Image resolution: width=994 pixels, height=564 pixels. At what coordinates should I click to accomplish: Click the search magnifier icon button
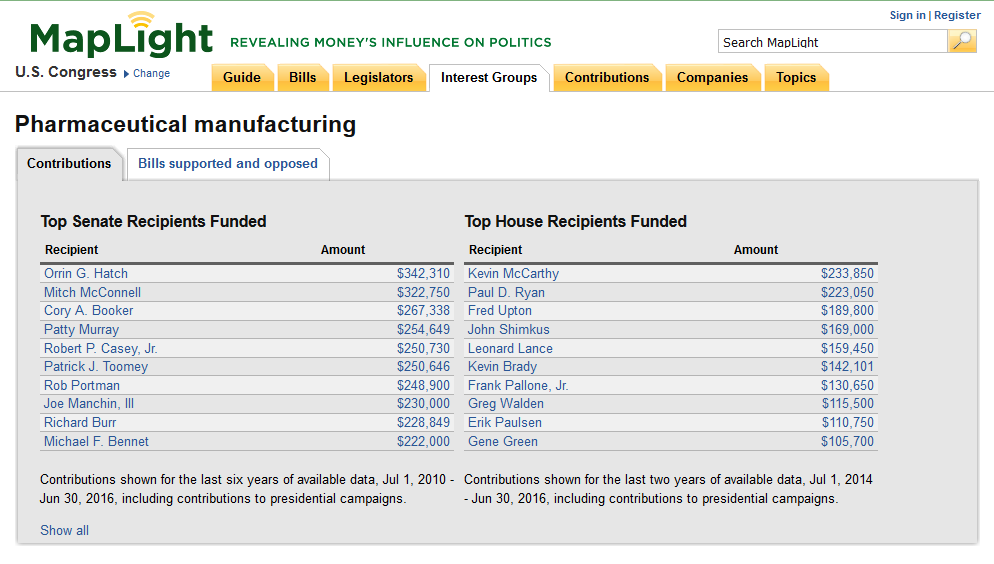pos(962,41)
